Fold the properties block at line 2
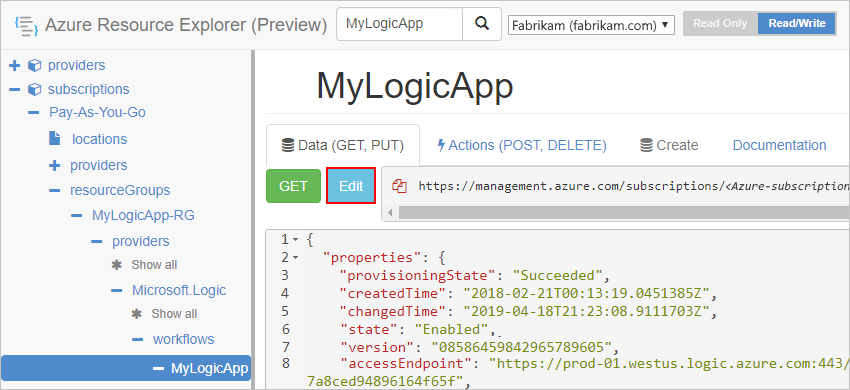Viewport: 850px width, 390px height. click(295, 257)
